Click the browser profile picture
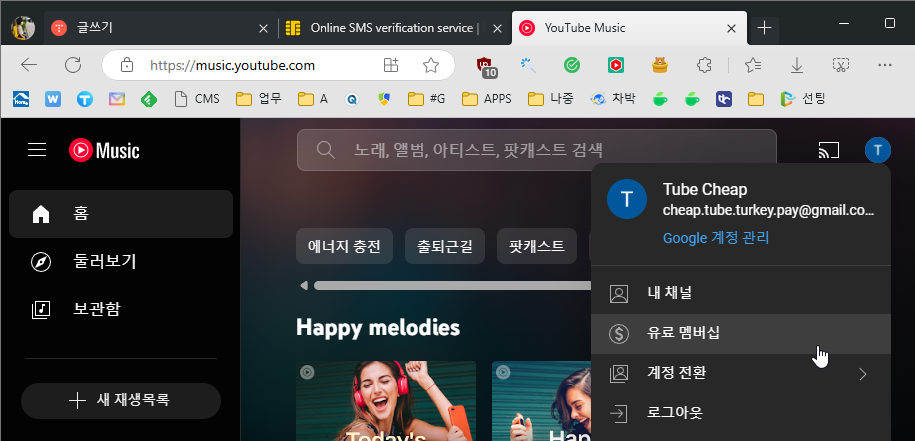 click(x=23, y=27)
